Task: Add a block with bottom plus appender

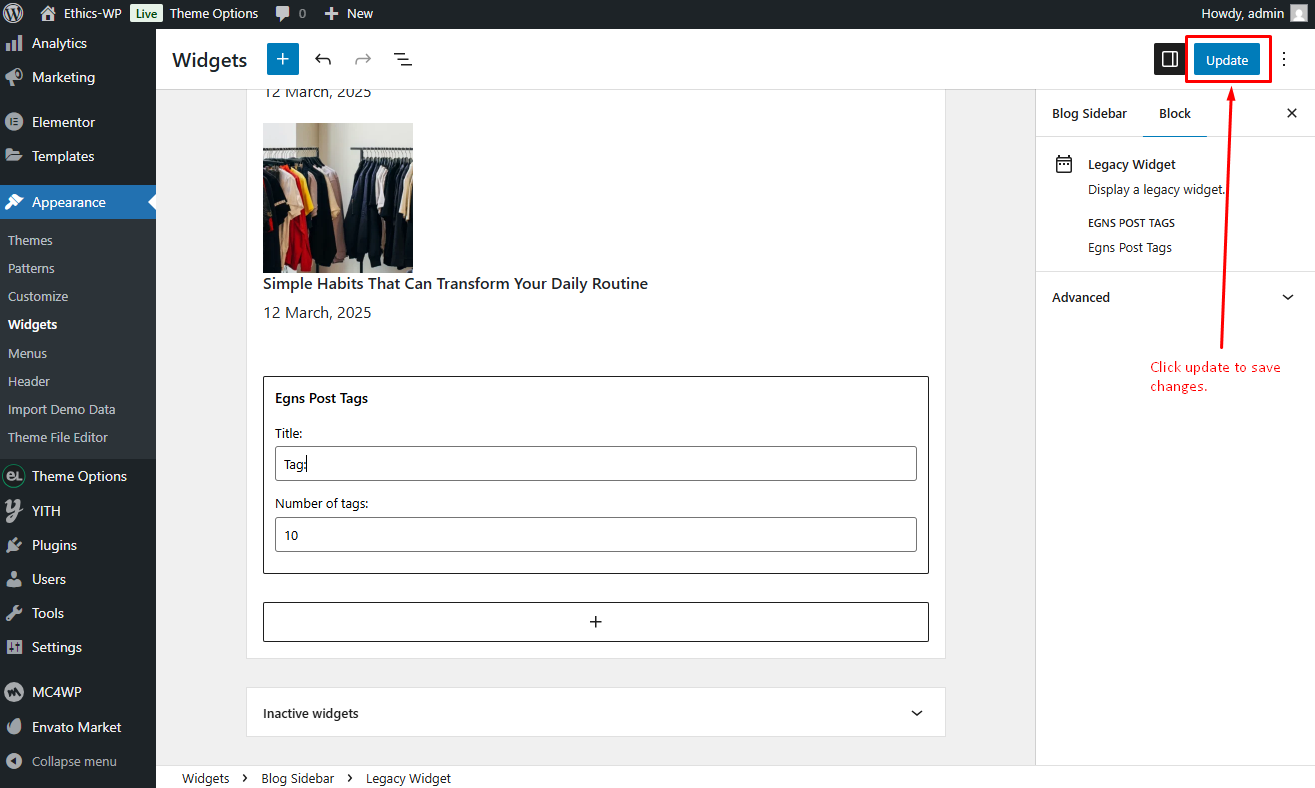Action: (596, 622)
